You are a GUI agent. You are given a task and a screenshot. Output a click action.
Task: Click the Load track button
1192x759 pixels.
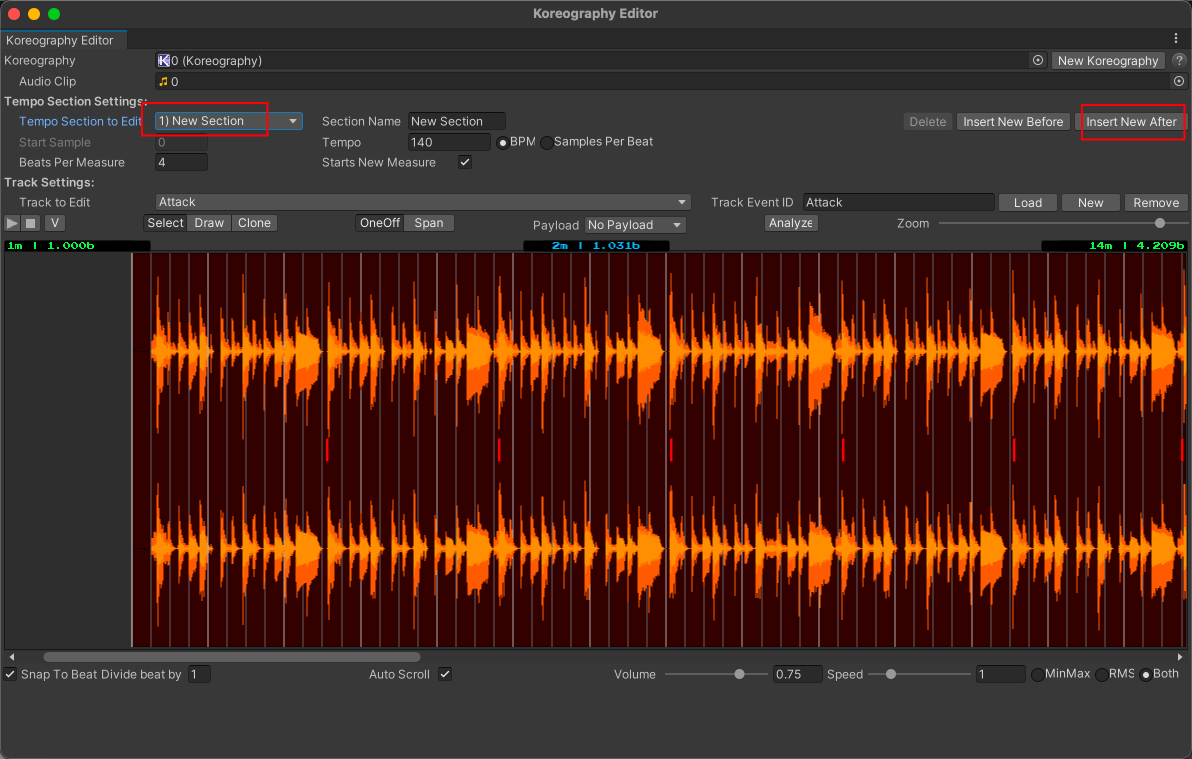click(x=1028, y=202)
